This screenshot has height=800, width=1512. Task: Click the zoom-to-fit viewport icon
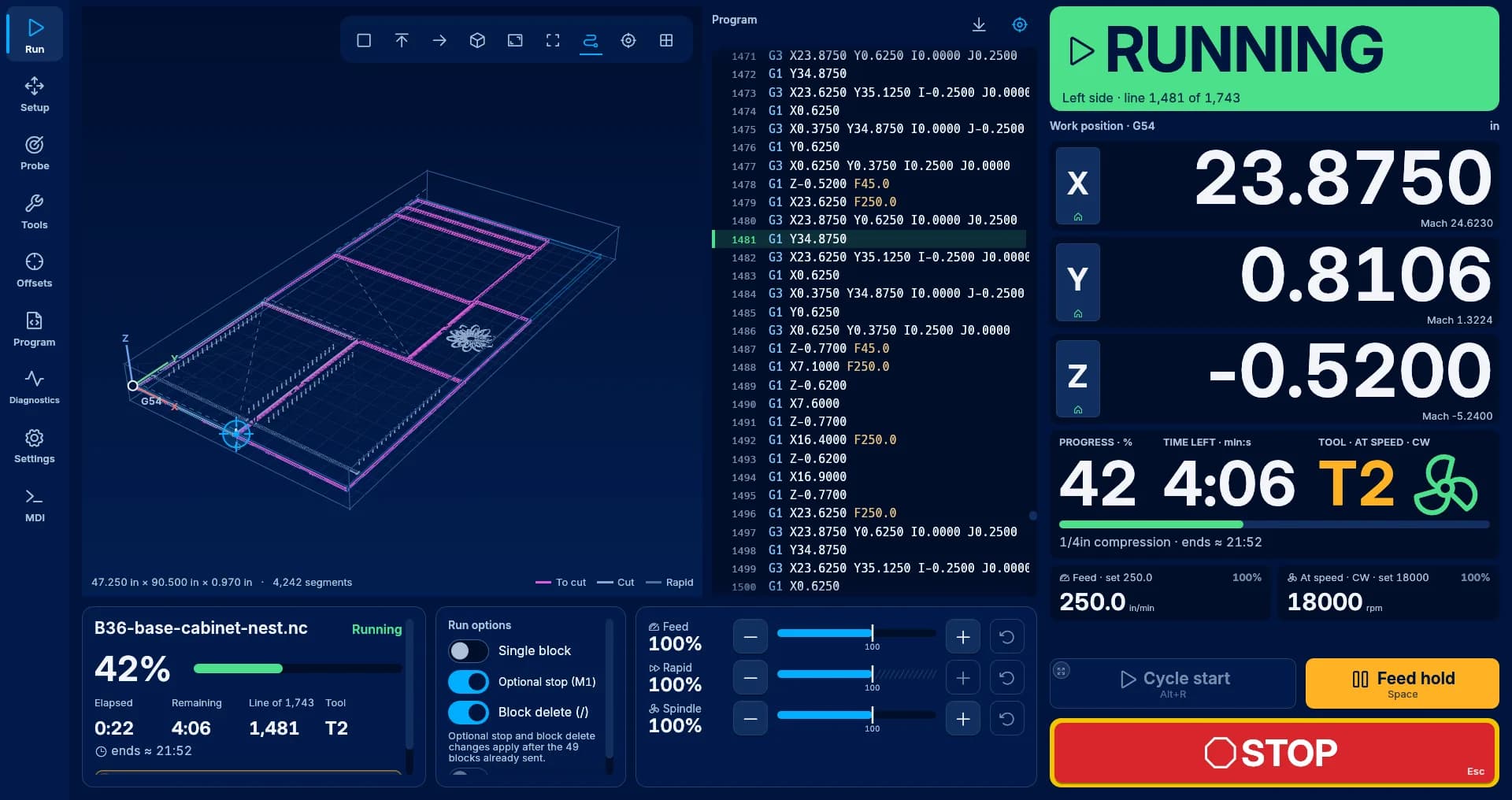(x=515, y=40)
